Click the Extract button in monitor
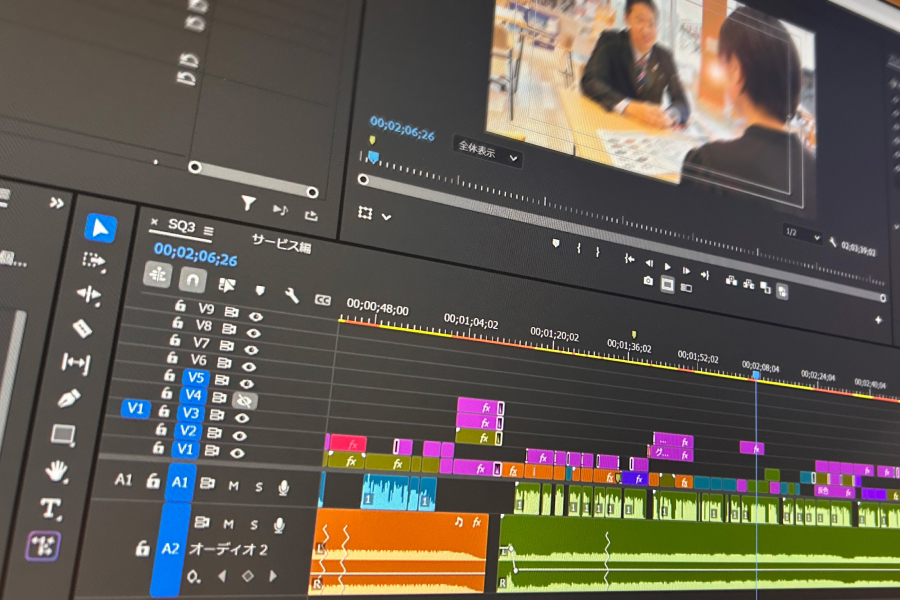Image resolution: width=900 pixels, height=600 pixels. click(x=748, y=284)
